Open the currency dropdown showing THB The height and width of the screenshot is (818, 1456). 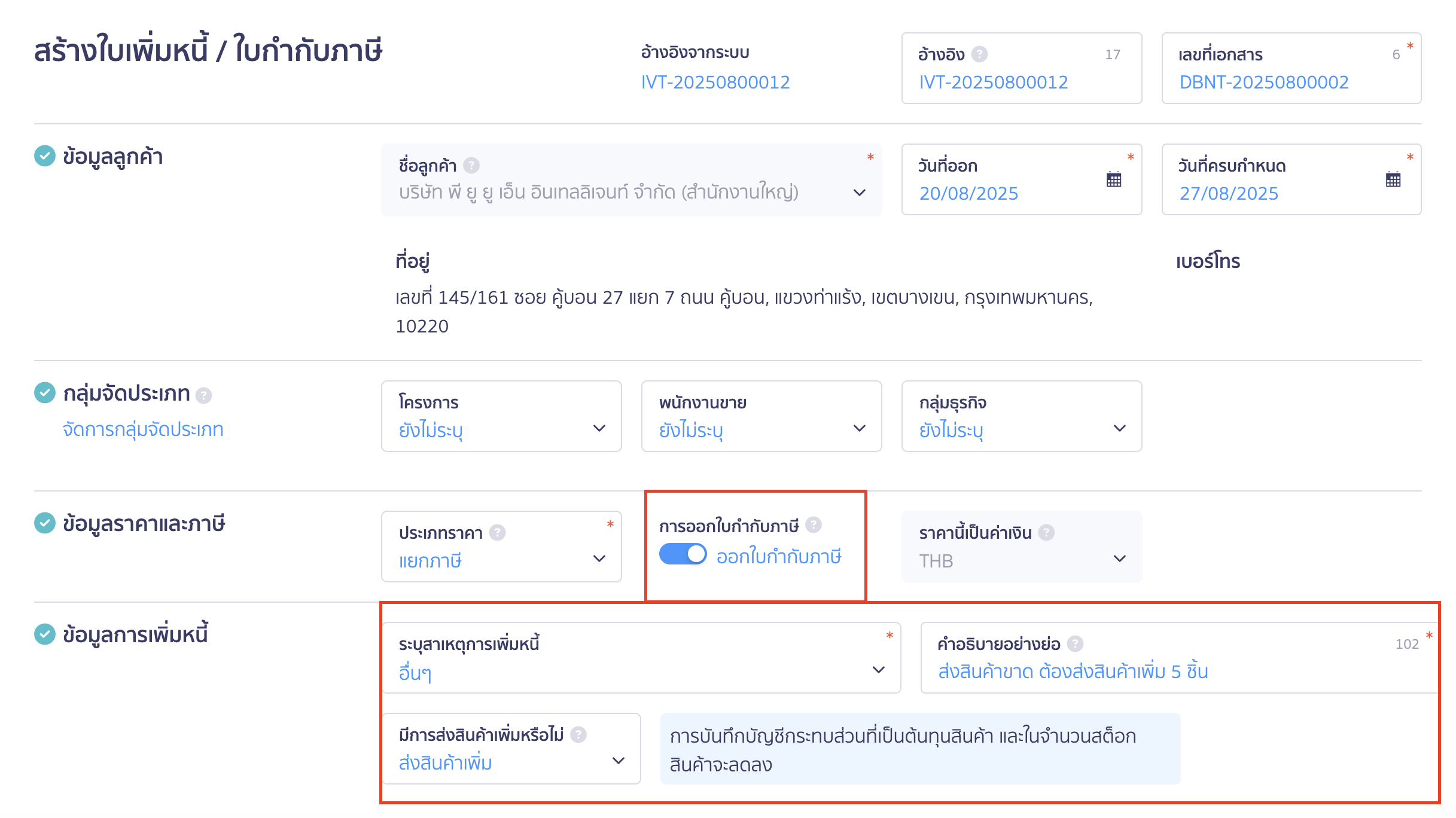tap(1022, 547)
